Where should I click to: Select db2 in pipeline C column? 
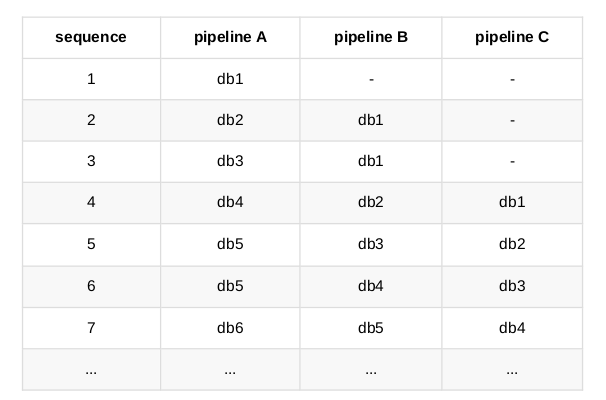coord(511,244)
